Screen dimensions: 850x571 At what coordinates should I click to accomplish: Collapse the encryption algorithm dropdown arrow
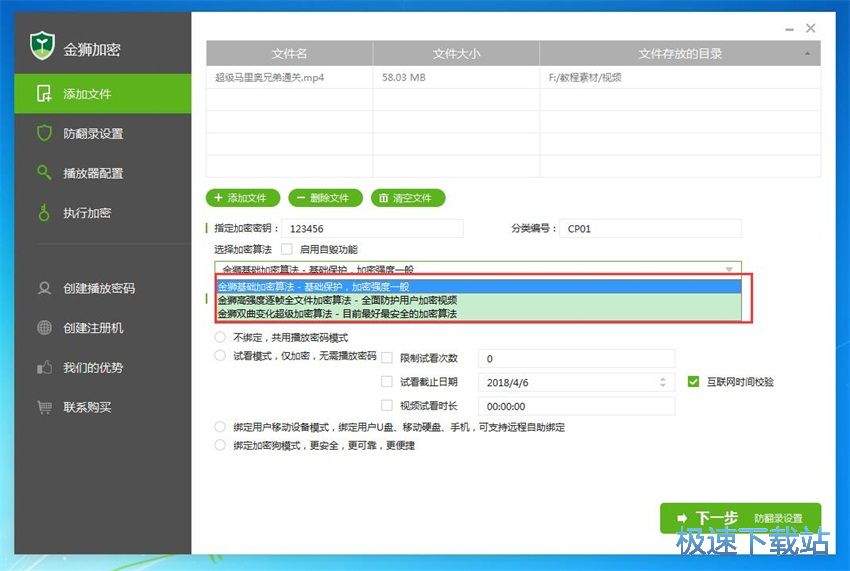729,269
